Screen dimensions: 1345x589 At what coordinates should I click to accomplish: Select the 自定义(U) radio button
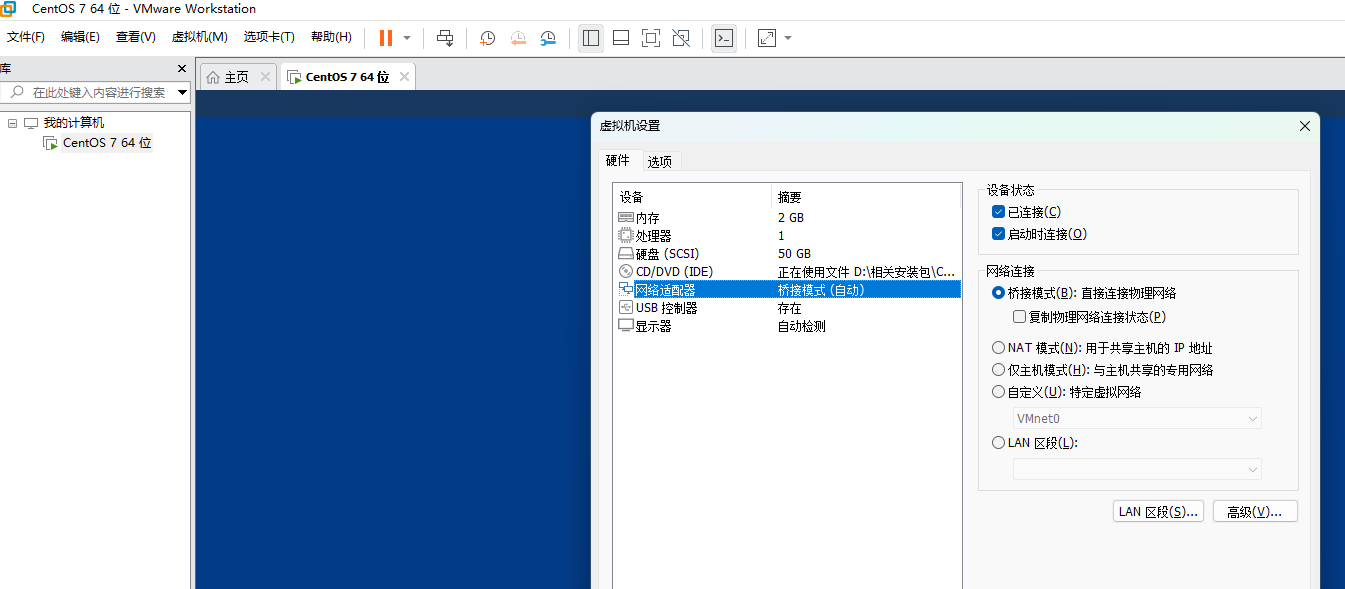(x=998, y=392)
